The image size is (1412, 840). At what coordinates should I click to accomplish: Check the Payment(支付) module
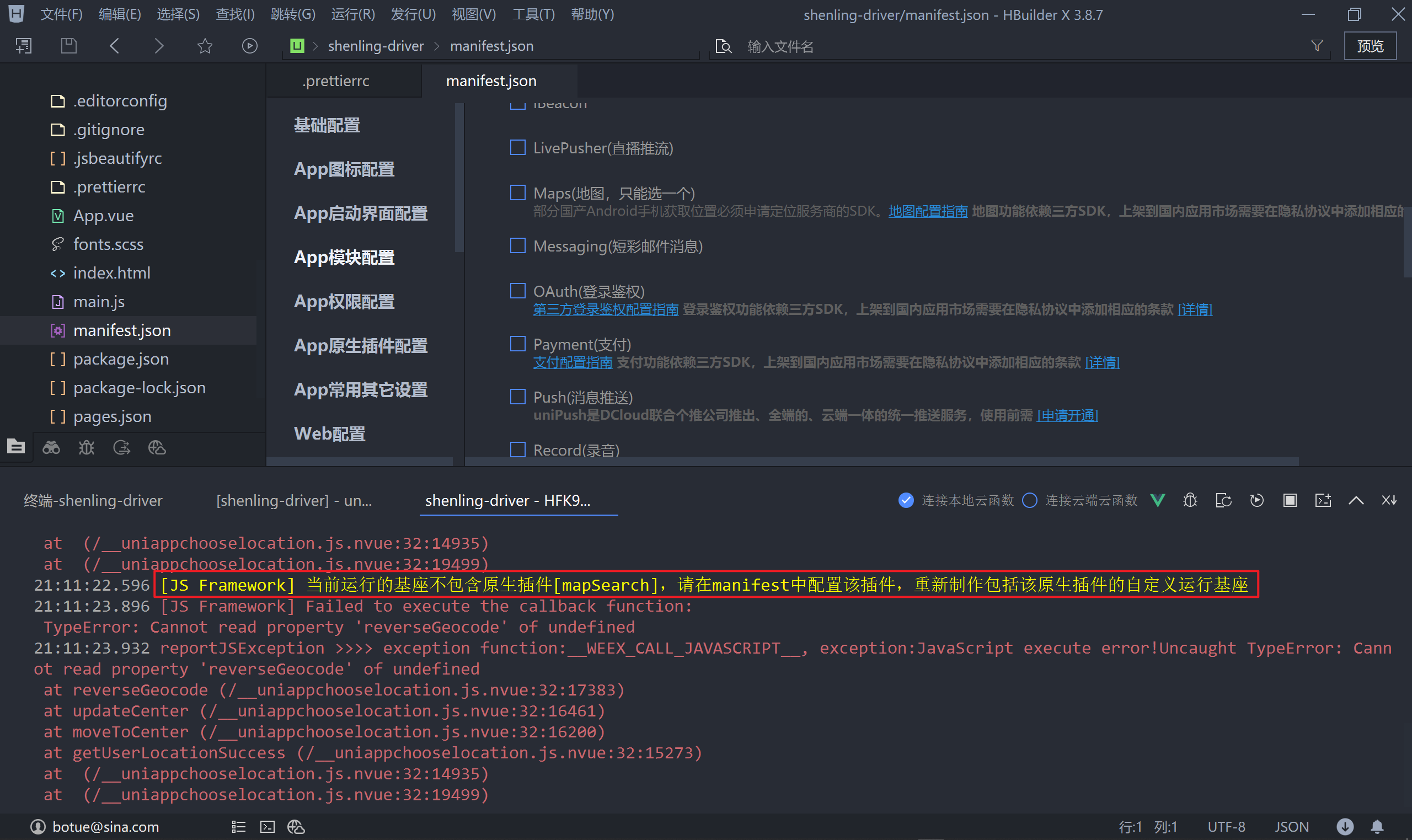518,344
